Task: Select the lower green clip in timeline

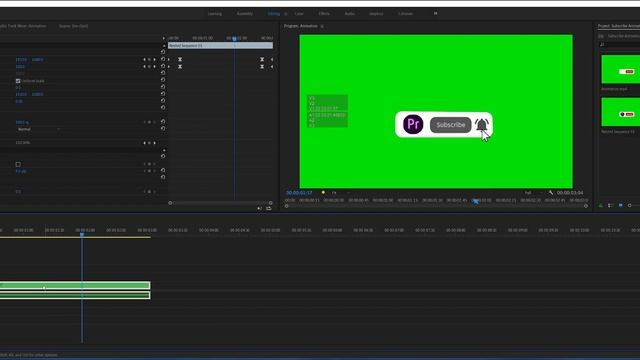Action: [75, 295]
